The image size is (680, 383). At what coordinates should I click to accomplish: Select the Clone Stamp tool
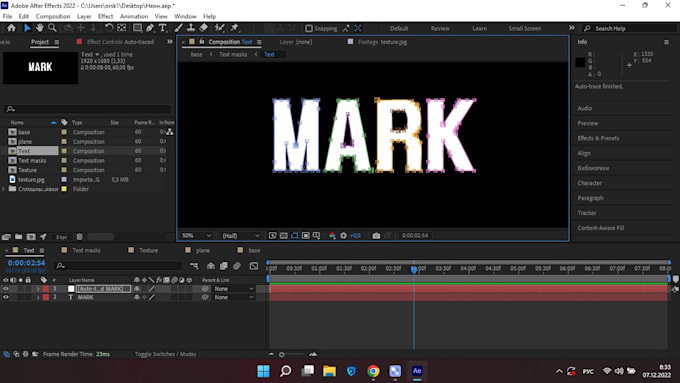[191, 28]
